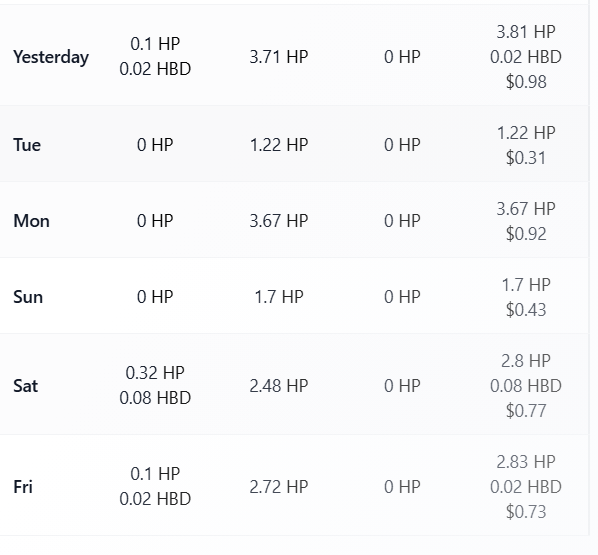Click the 1.7 HP middle value on Sun
Image resolution: width=598 pixels, height=555 pixels.
[x=279, y=297]
